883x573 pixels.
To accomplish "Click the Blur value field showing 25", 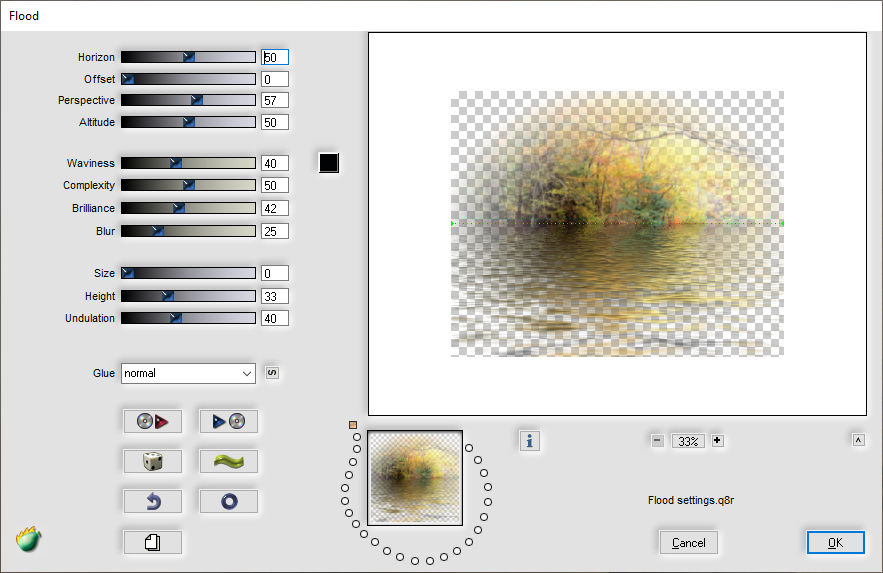I will point(275,231).
